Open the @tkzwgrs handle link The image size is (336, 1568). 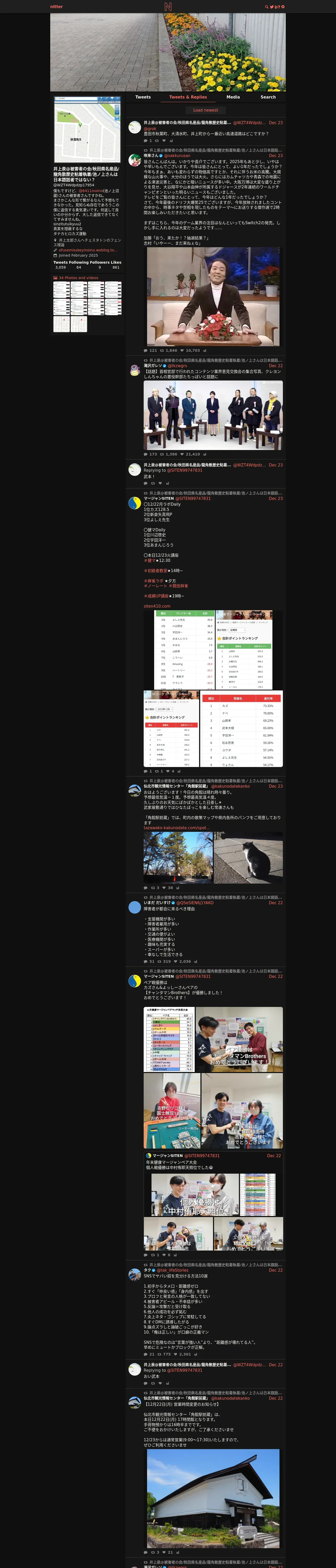tap(177, 366)
